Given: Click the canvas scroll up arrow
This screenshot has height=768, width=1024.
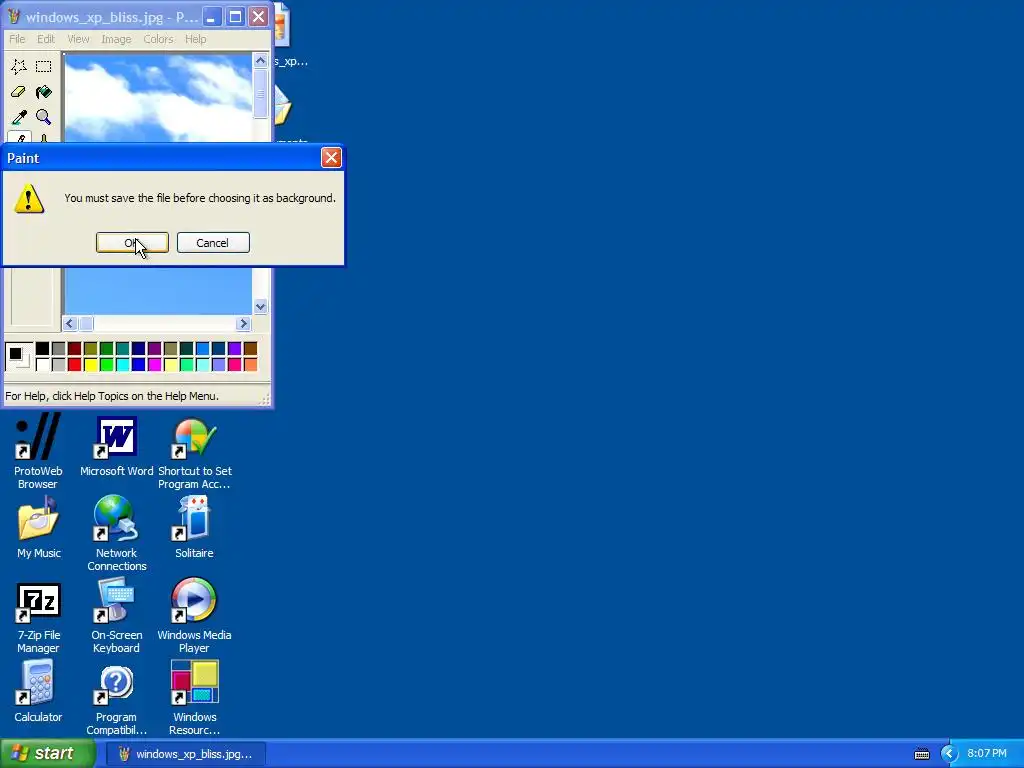Looking at the screenshot, I should [x=261, y=61].
